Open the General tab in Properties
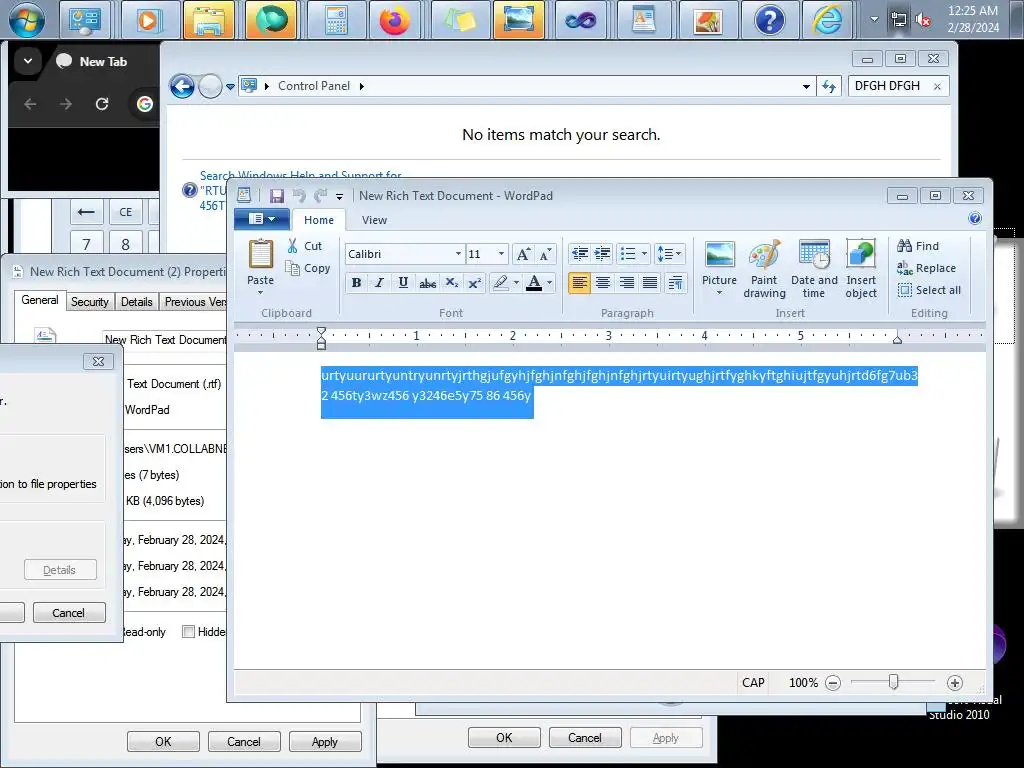The height and width of the screenshot is (768, 1024). [x=40, y=300]
